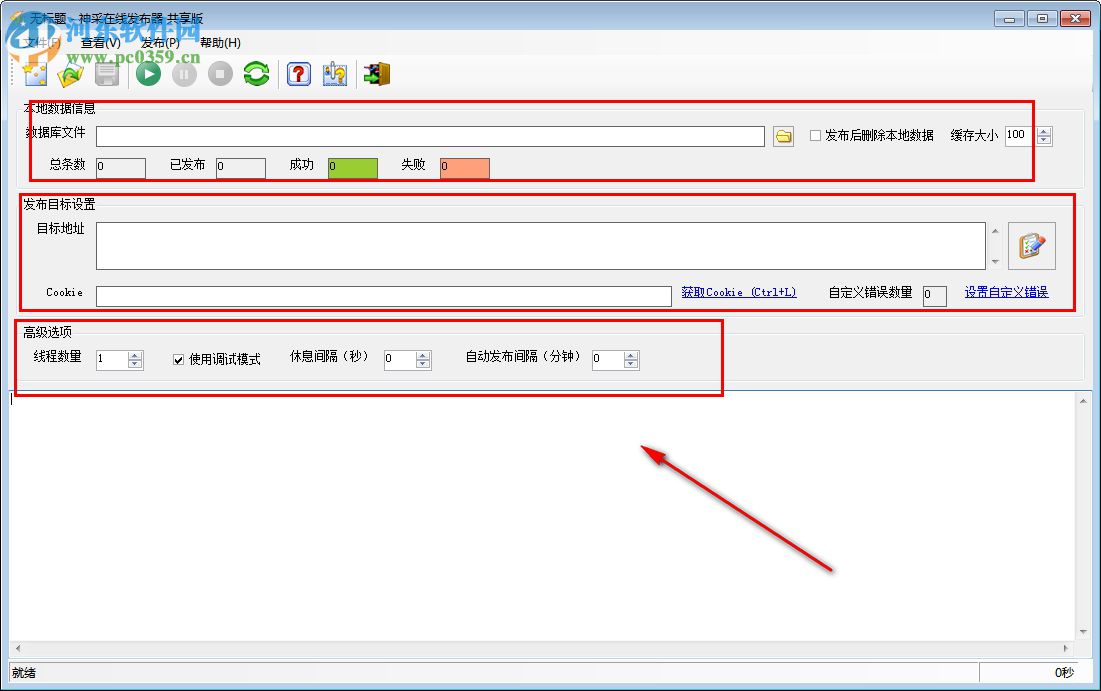Click the 自定义错误数量 value field

(935, 296)
